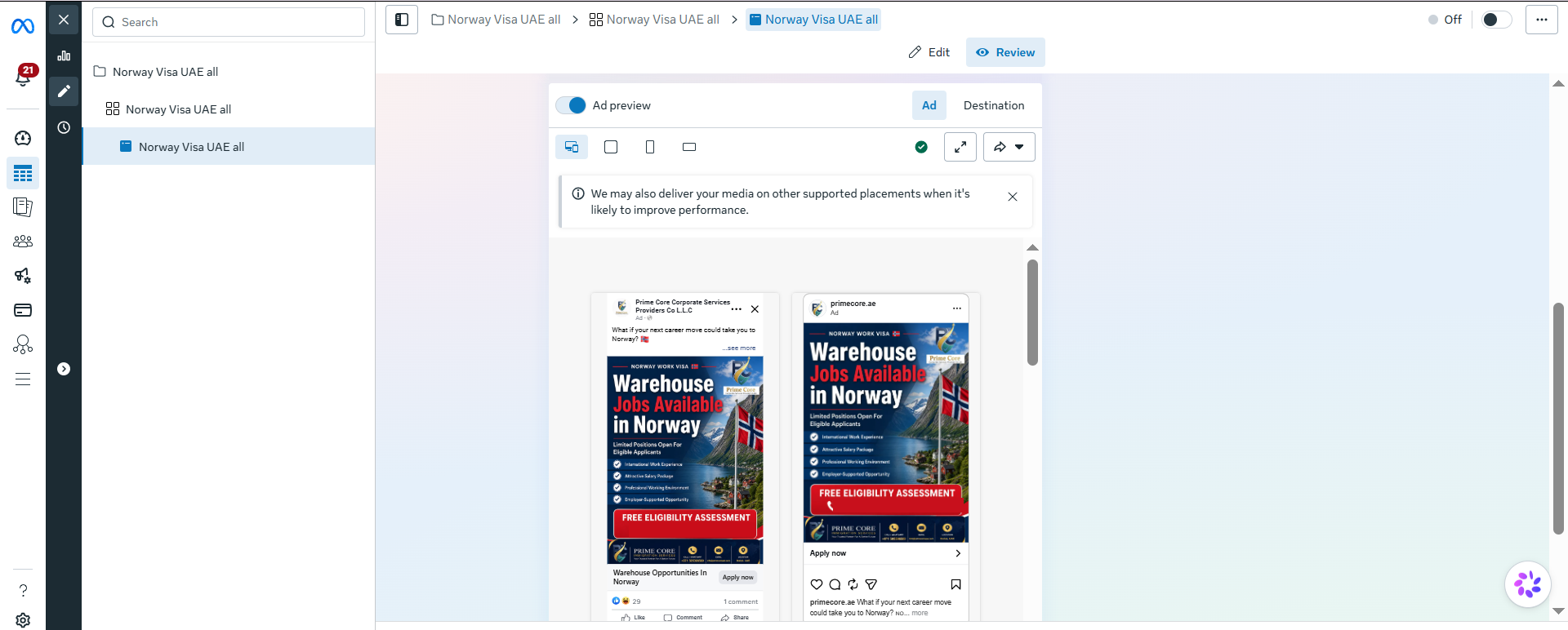The width and height of the screenshot is (1568, 630).
Task: Open the share preview dropdown
Action: tap(1009, 147)
